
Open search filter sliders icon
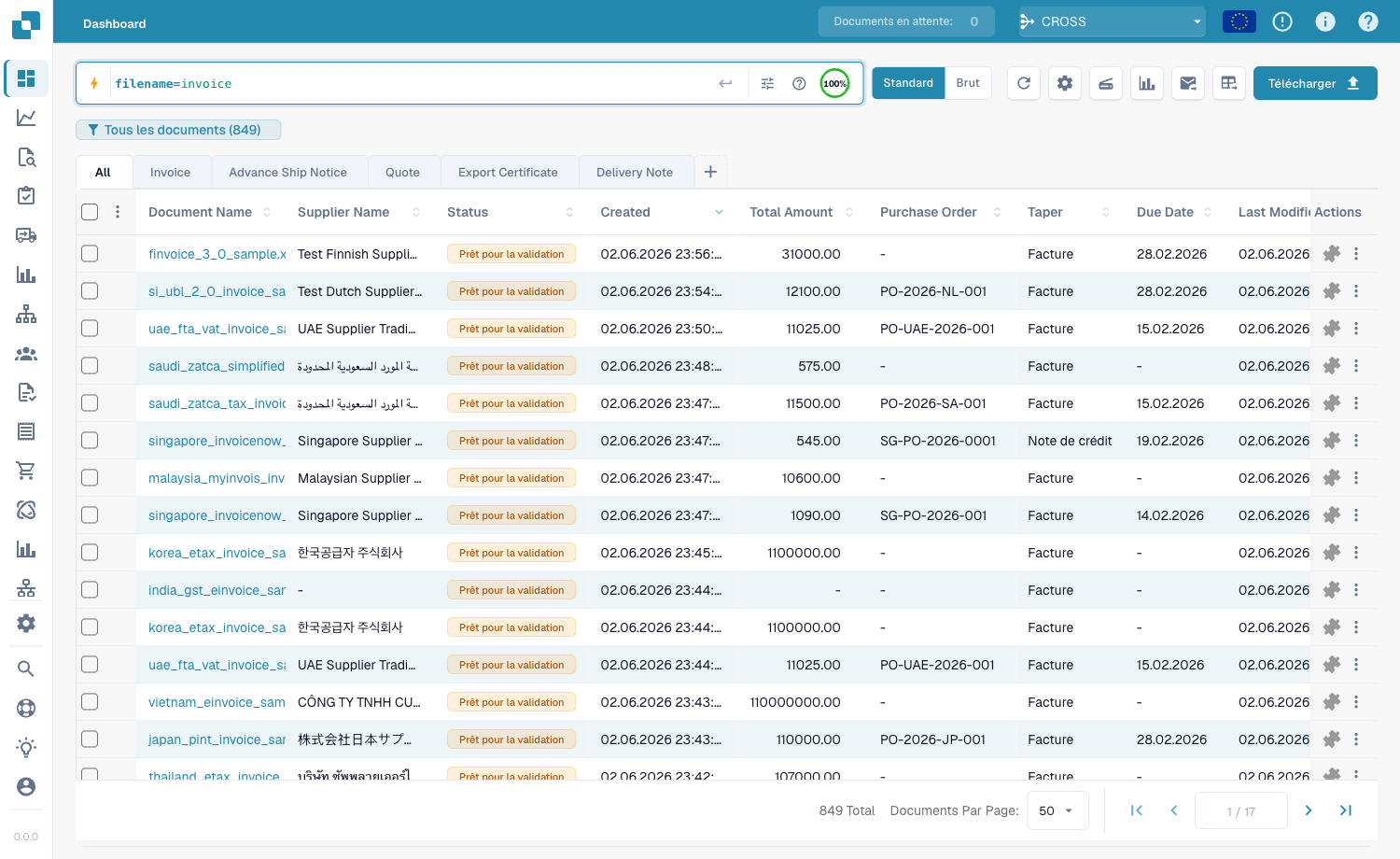coord(767,83)
